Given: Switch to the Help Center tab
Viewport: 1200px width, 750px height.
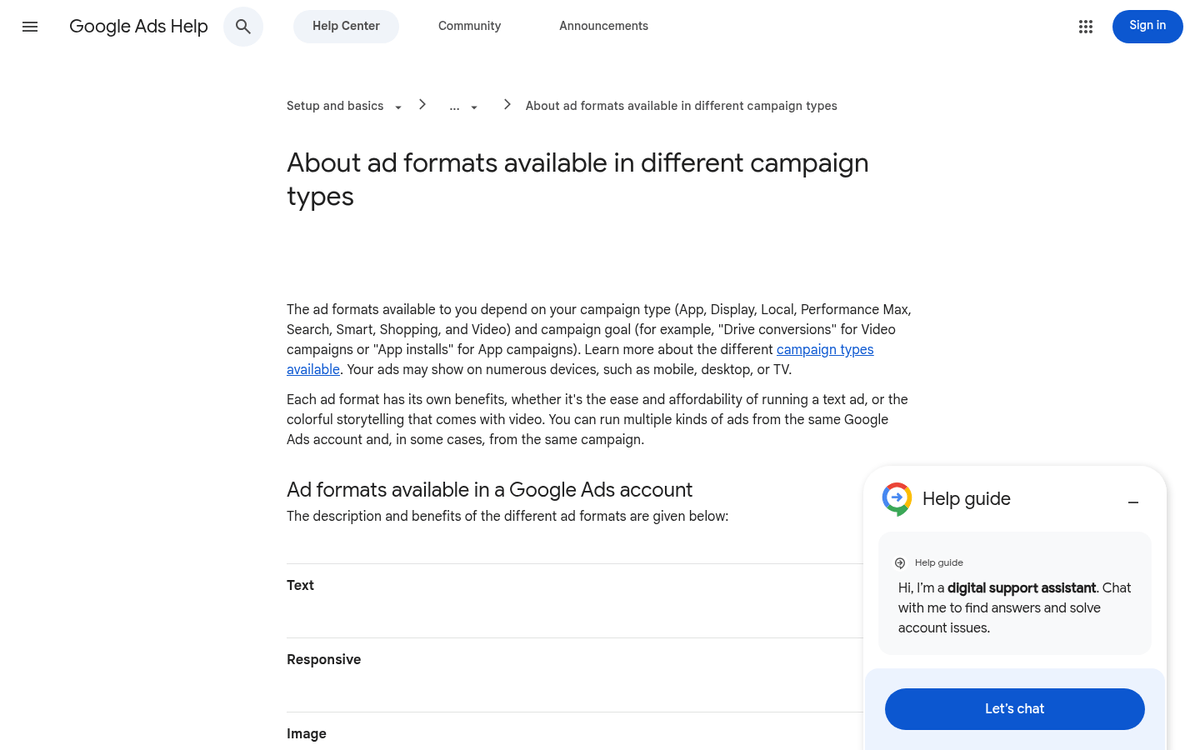Looking at the screenshot, I should click(x=346, y=27).
